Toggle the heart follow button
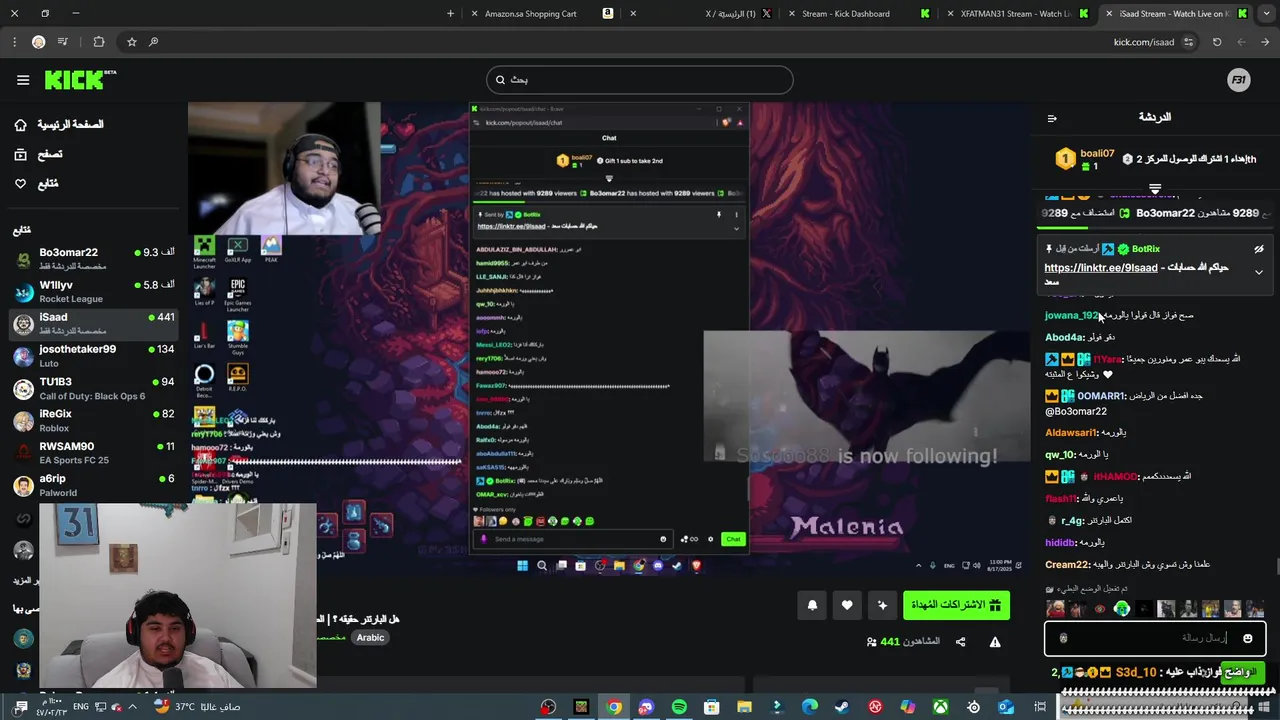1280x720 pixels. [847, 605]
